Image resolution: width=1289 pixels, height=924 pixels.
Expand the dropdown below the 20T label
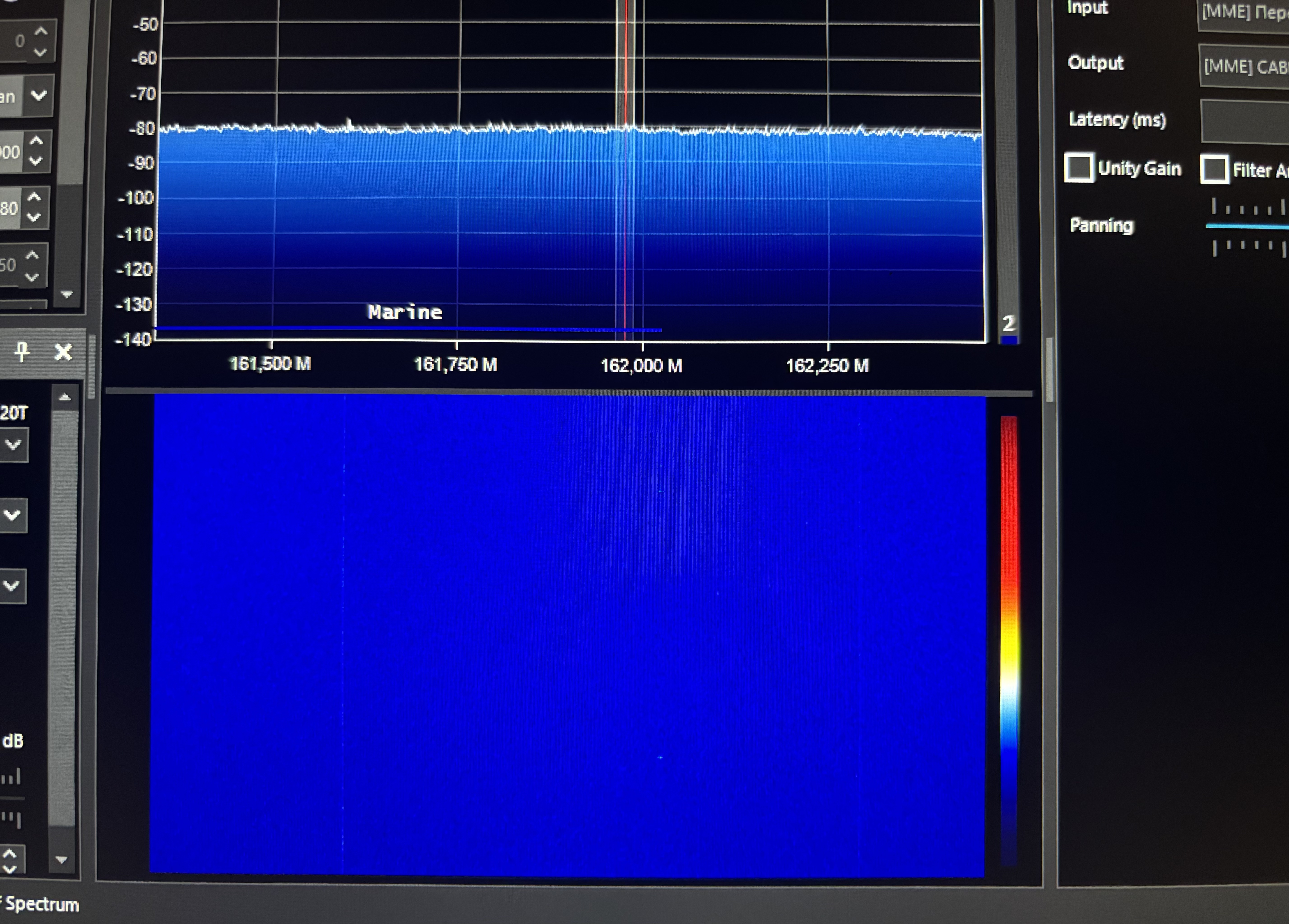(x=13, y=444)
